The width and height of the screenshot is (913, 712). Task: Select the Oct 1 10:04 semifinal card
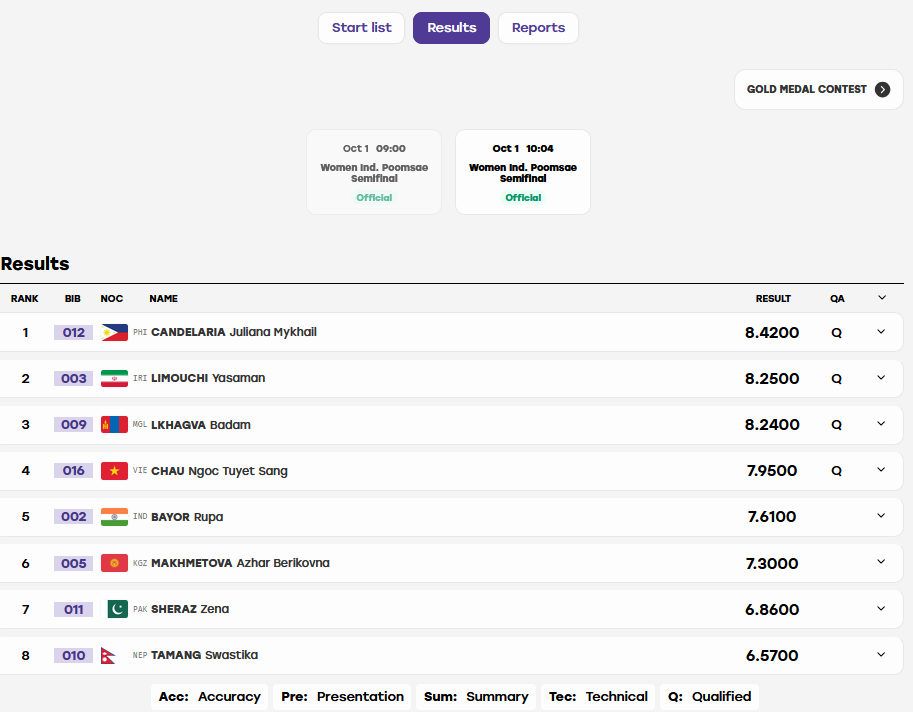[523, 172]
